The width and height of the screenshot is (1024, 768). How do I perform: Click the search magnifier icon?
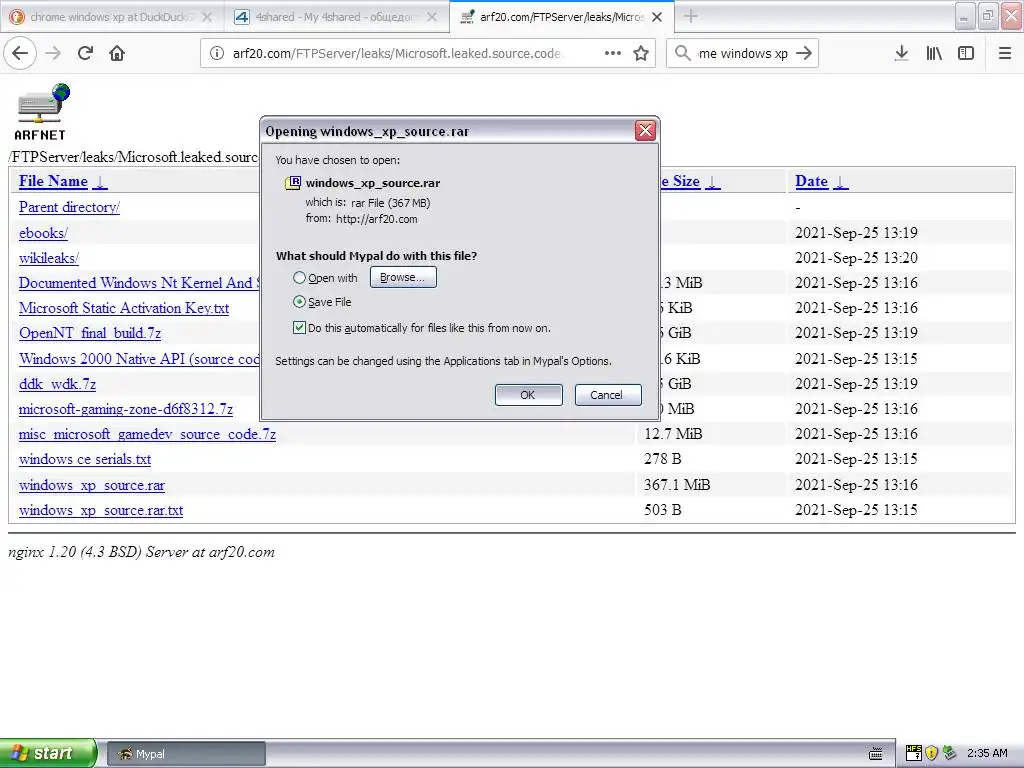[682, 53]
